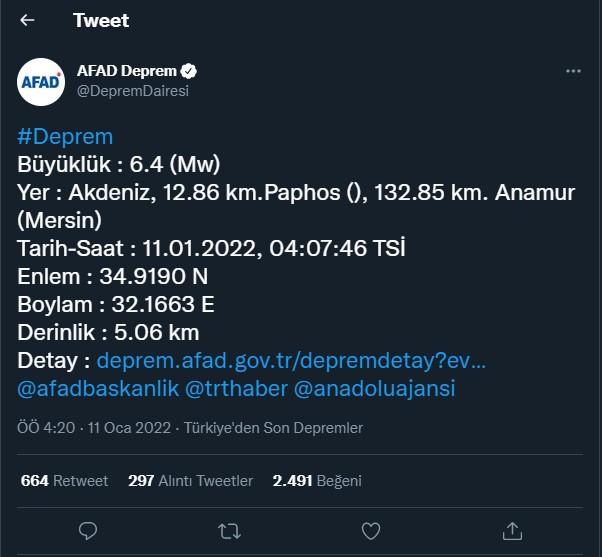Like the tweet with heart icon
The width and height of the screenshot is (602, 557).
(x=371, y=528)
